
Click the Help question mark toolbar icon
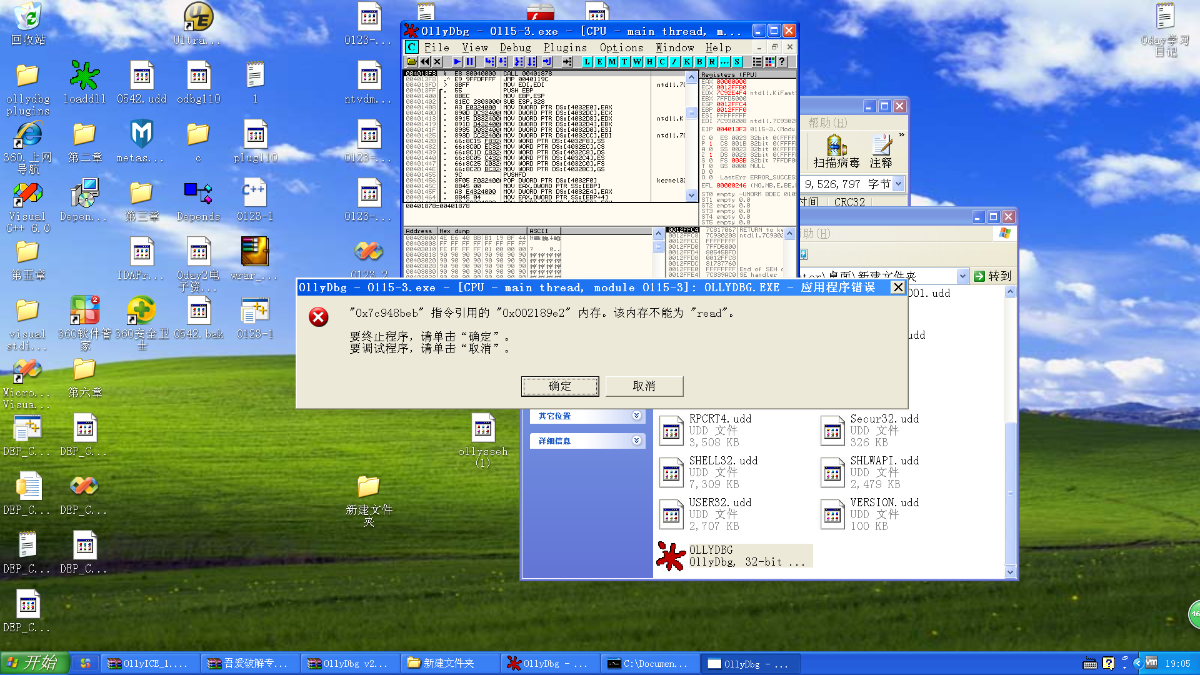782,62
